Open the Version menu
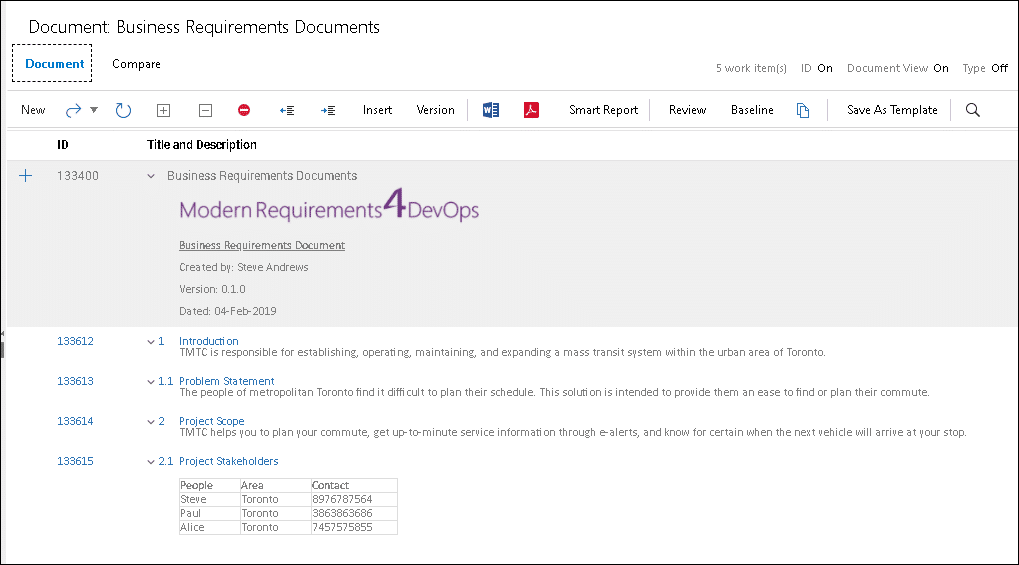Image resolution: width=1019 pixels, height=565 pixels. (x=435, y=110)
